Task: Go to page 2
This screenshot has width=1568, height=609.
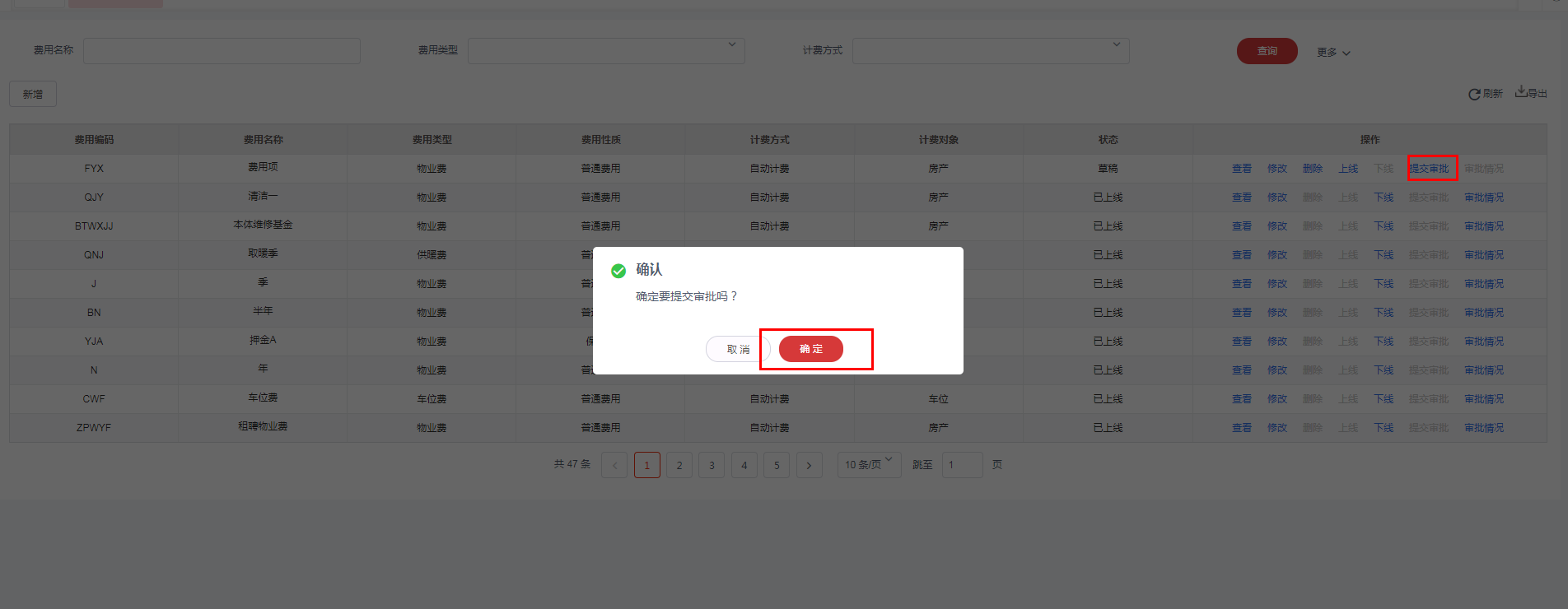Action: click(x=679, y=465)
